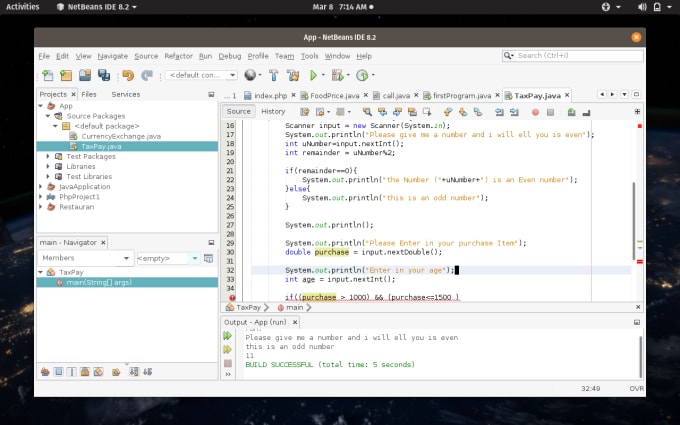Click the Redo toolbar icon
Screen dimensions: 680x425
point(147,75)
